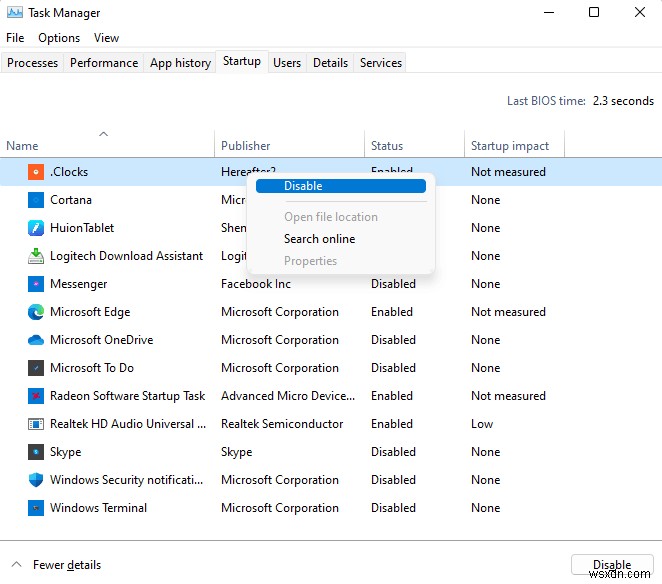Click the Cortana app icon

click(36, 200)
